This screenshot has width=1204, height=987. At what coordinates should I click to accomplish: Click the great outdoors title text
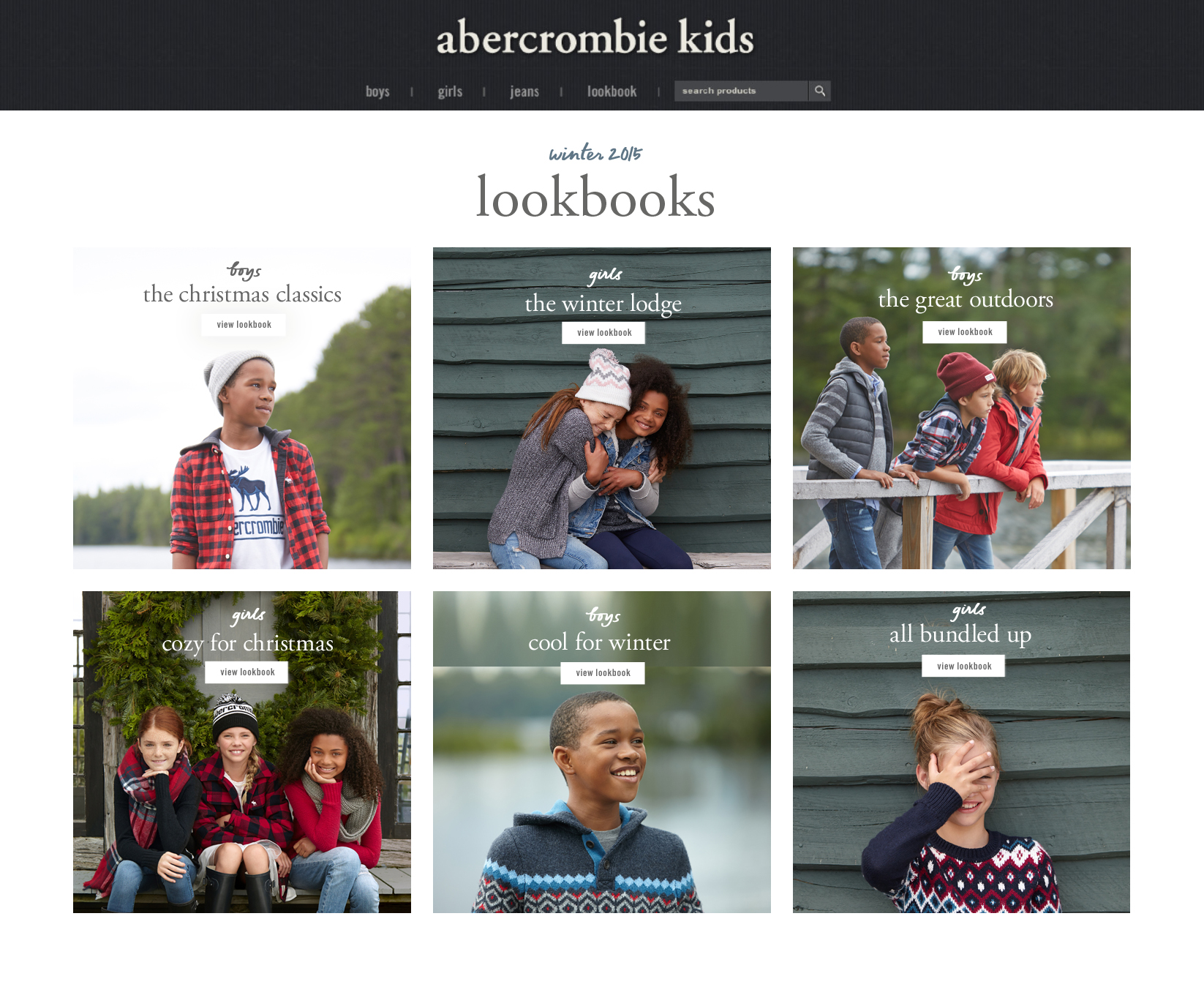pos(966,299)
